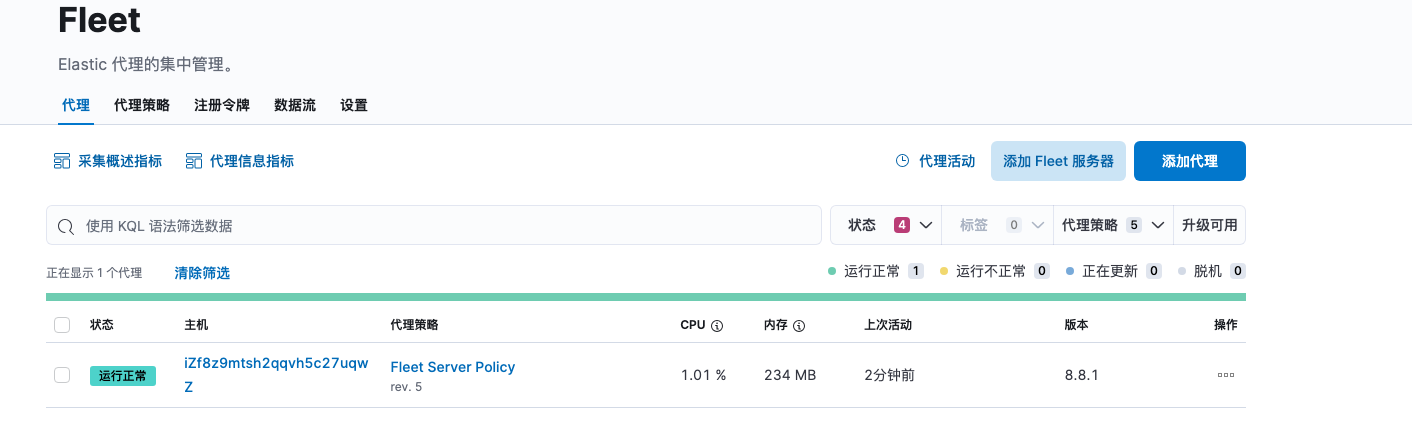
Task: Click the 正在显示 1 个代理 text
Action: pyautogui.click(x=94, y=273)
